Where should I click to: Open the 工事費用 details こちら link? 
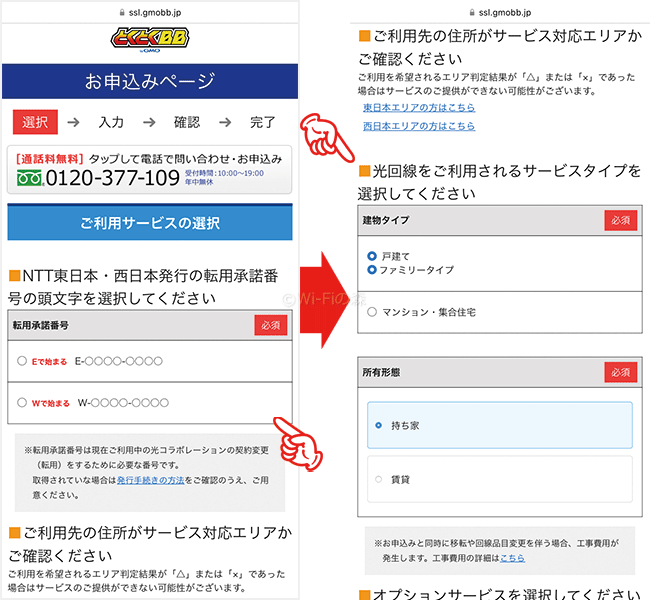pyautogui.click(x=512, y=558)
